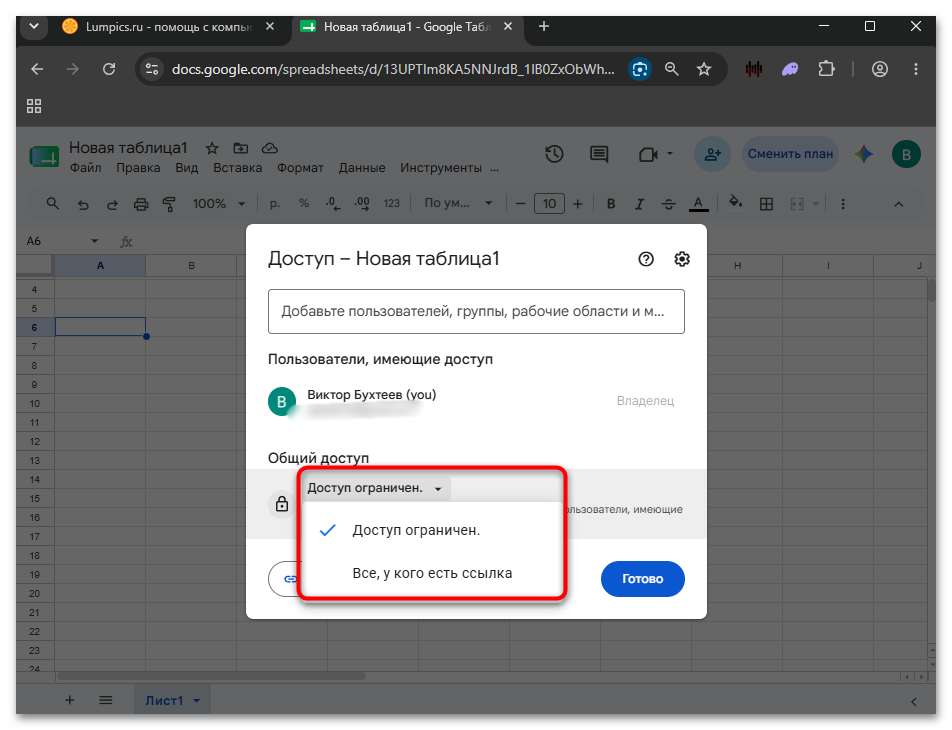The image size is (952, 730).
Task: Click the share person-plus icon
Action: (712, 154)
